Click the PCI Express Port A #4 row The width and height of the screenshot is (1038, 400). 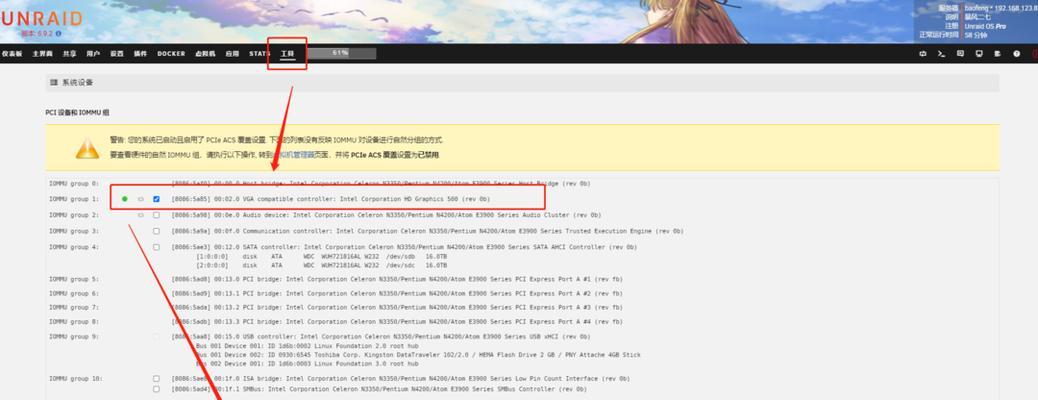pos(397,321)
